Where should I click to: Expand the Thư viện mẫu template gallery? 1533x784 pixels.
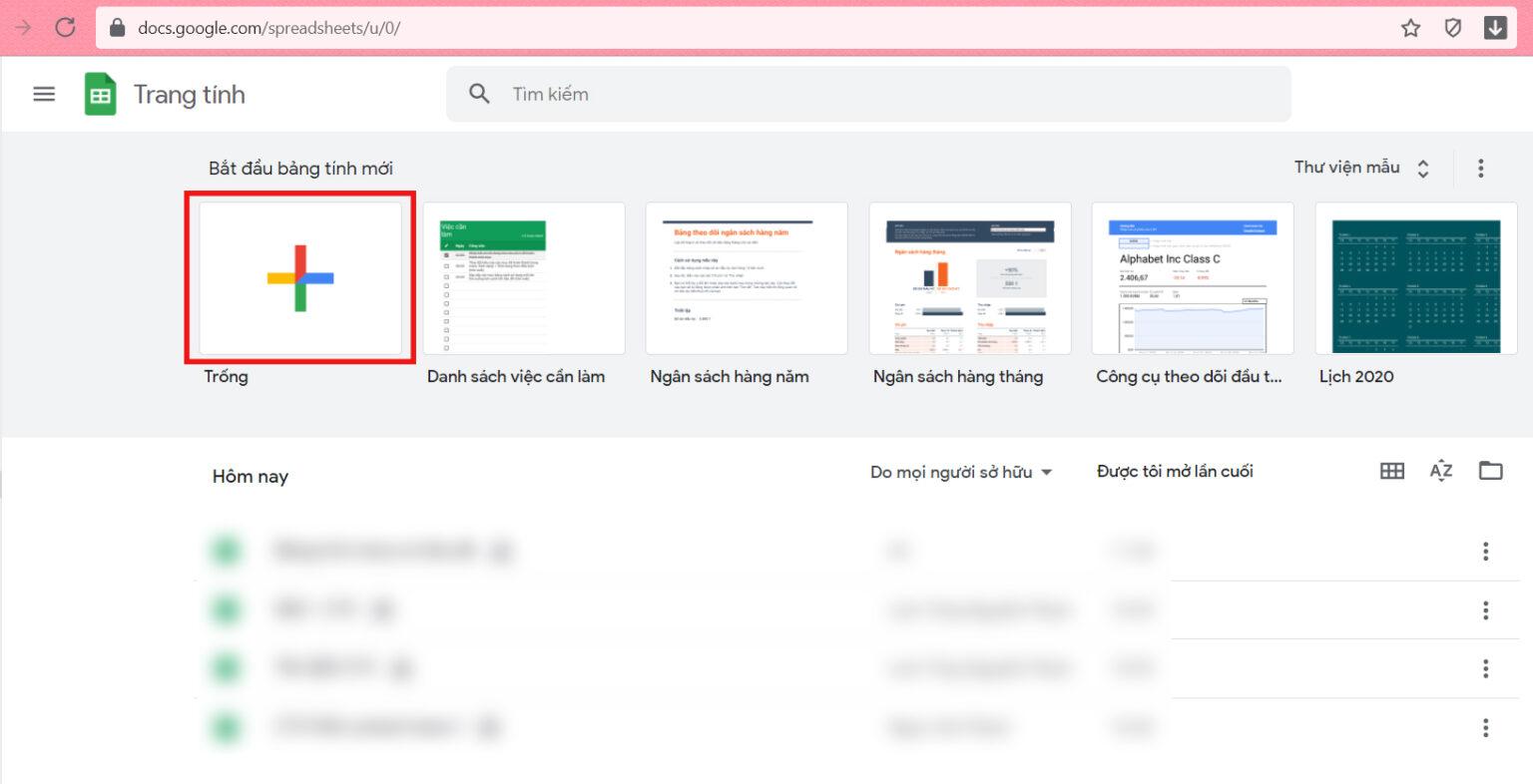[x=1363, y=168]
